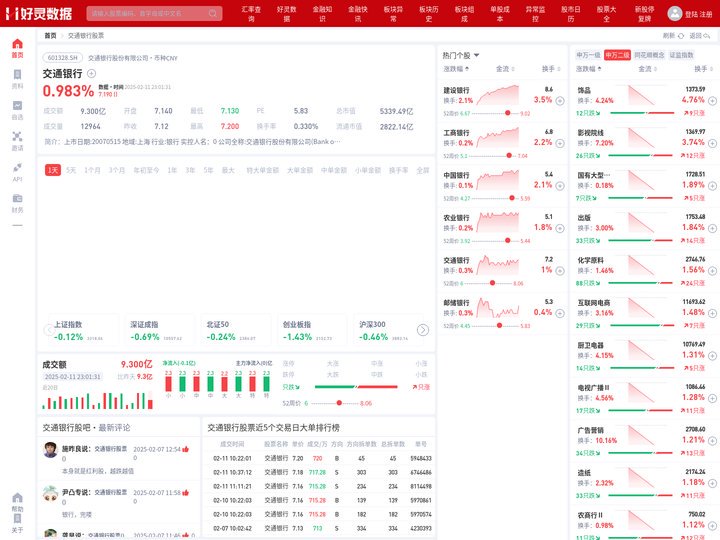Click the 返回 back button
720x540 pixels.
coord(699,35)
